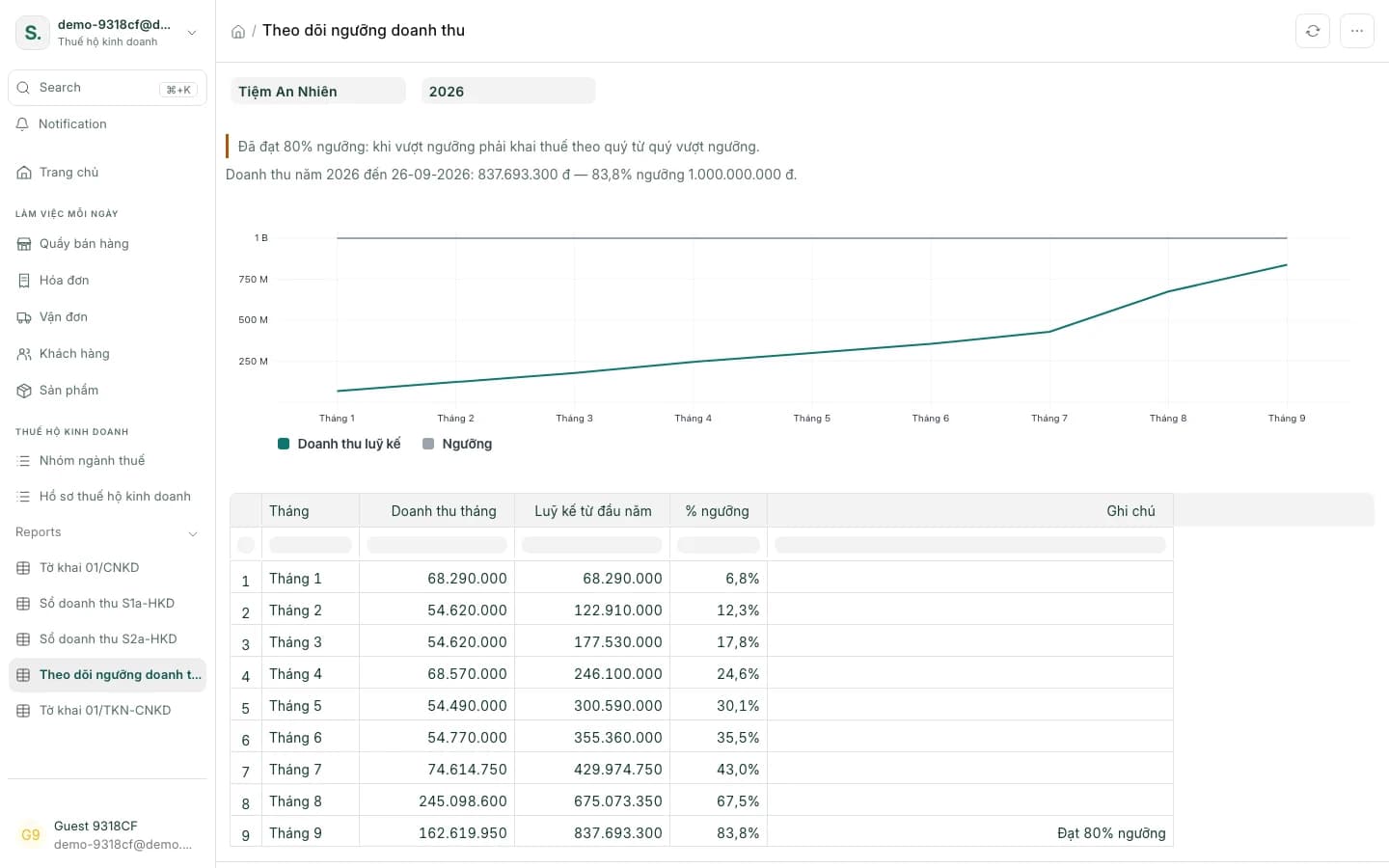Click the Tờ khai 01/CNKD table icon
The width and height of the screenshot is (1389, 868).
(24, 568)
